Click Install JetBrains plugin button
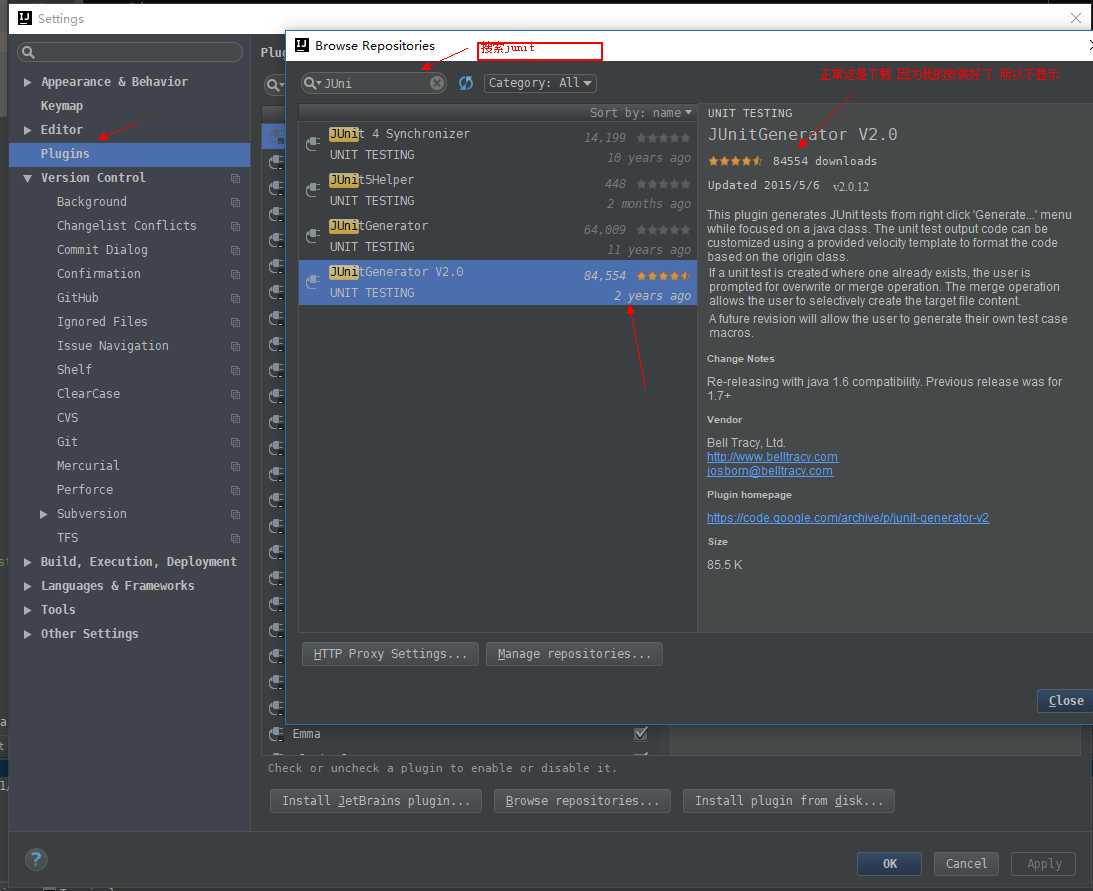This screenshot has width=1093, height=891. pos(376,801)
